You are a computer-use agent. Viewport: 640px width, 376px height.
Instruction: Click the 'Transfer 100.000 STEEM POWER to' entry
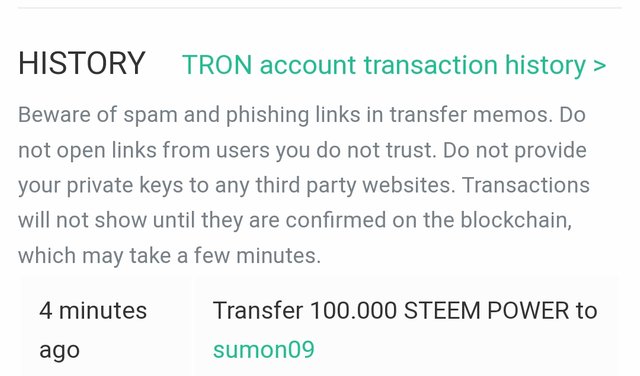click(x=405, y=310)
